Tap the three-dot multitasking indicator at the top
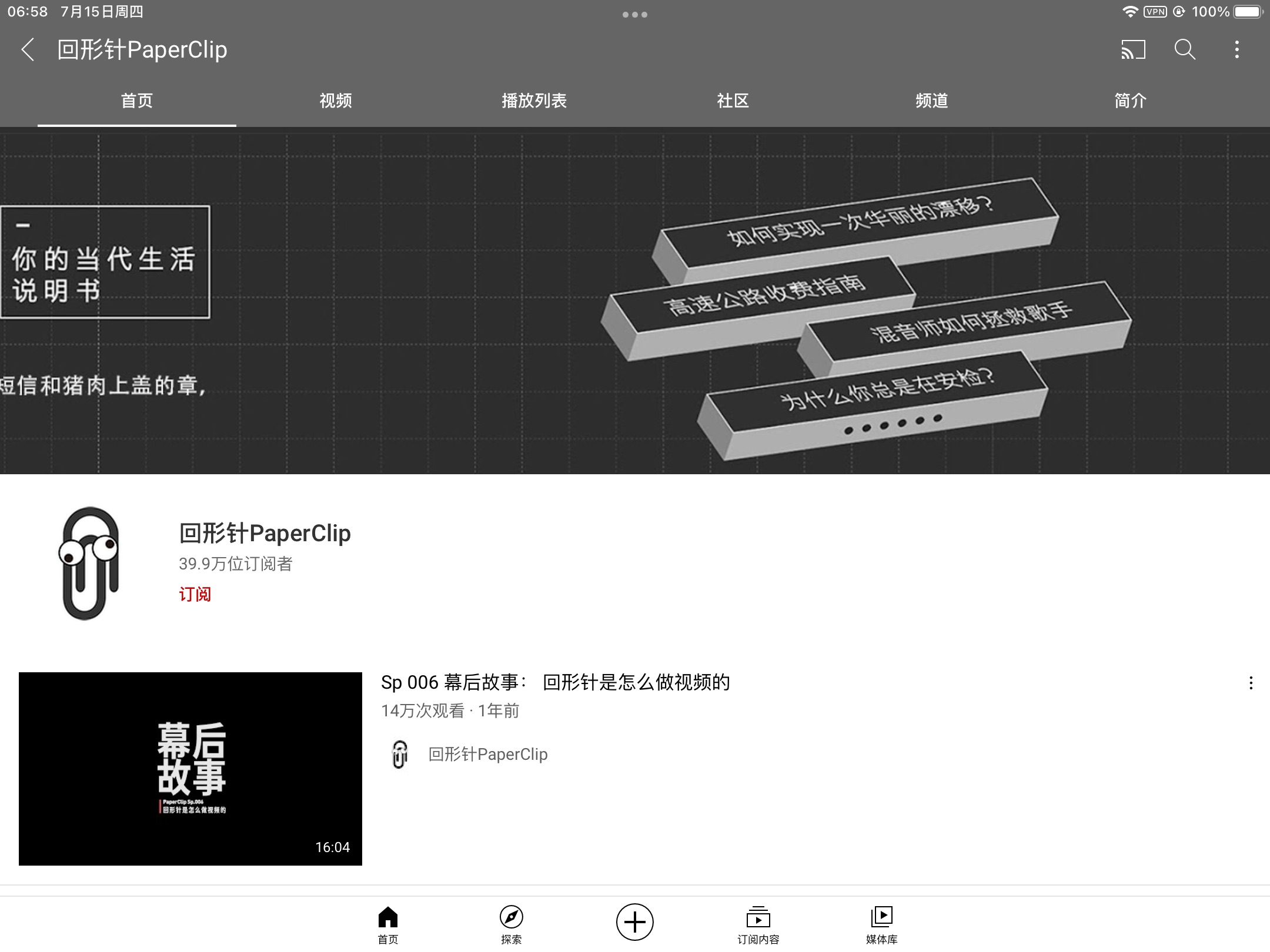 635,15
